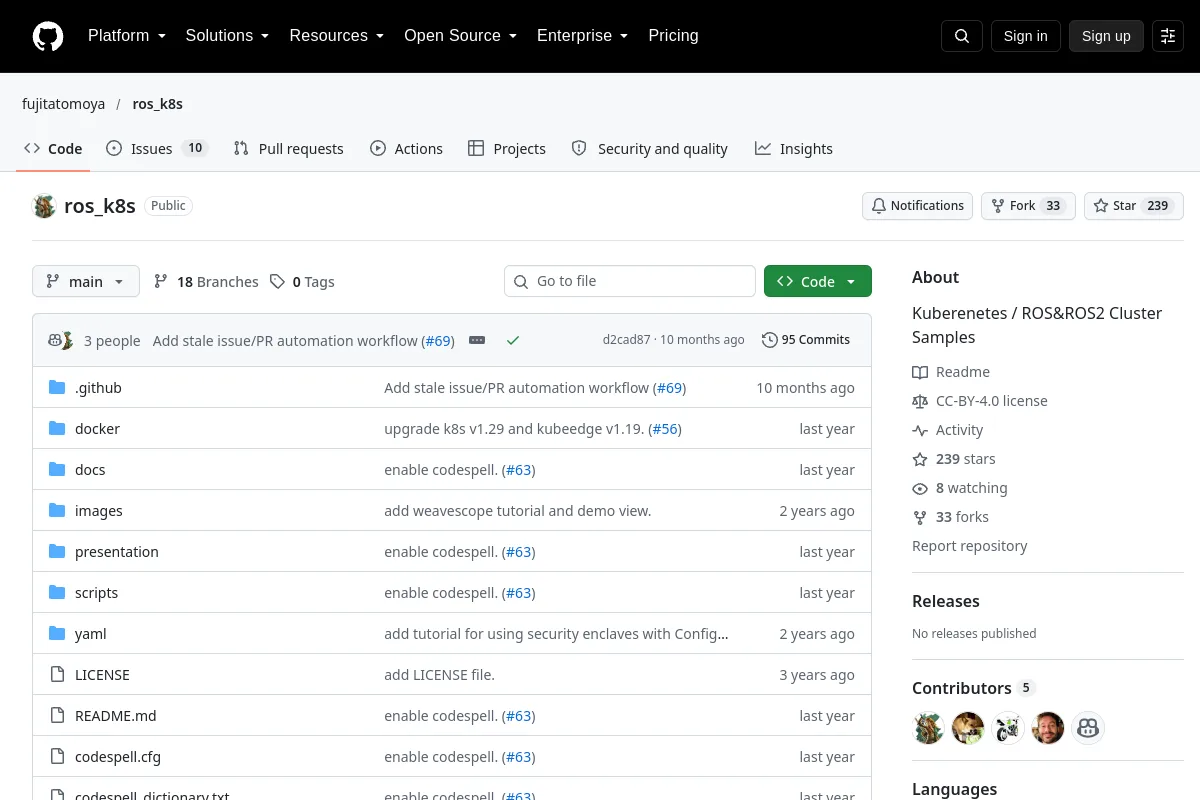The image size is (1200, 800).
Task: Switch to the Actions tab
Action: 406,149
